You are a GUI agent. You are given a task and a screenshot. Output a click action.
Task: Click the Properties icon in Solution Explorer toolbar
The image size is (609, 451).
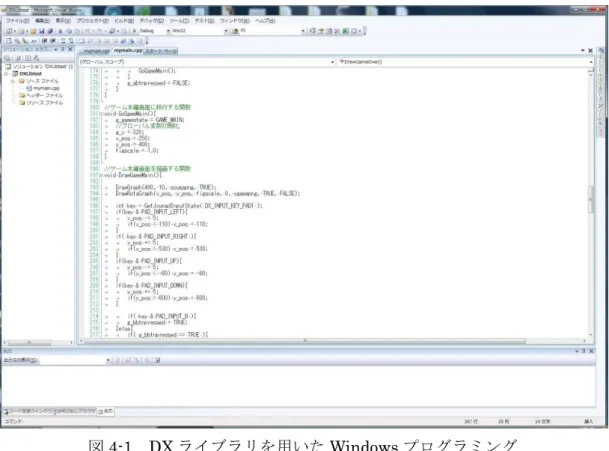[x=7, y=58]
